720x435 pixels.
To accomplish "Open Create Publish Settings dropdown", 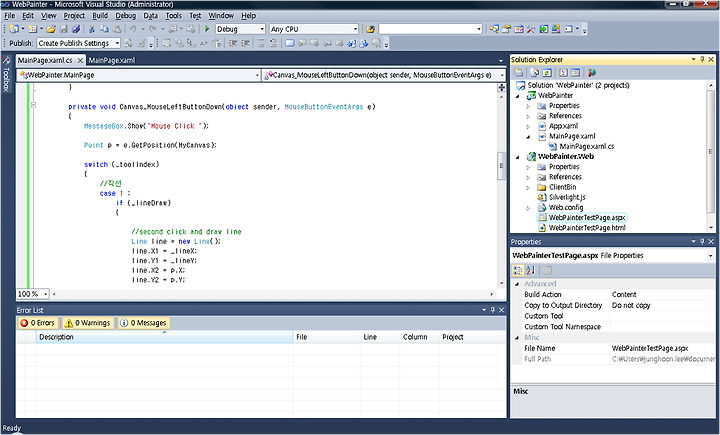I will pos(118,43).
